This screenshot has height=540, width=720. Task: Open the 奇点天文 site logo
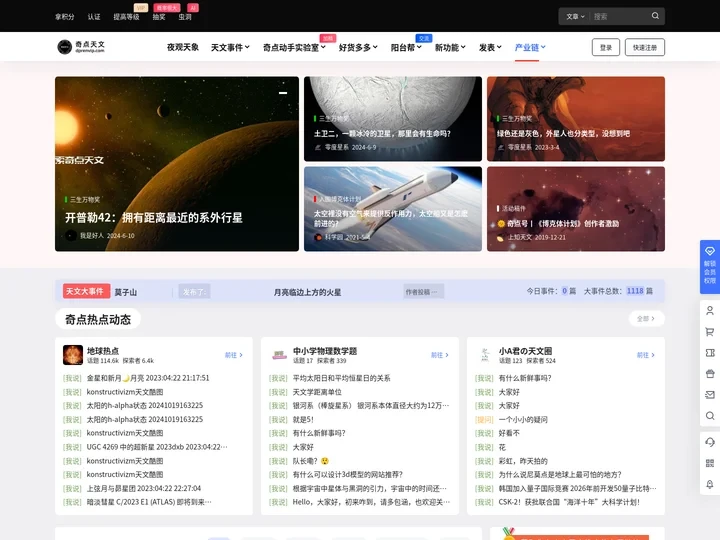coord(81,47)
